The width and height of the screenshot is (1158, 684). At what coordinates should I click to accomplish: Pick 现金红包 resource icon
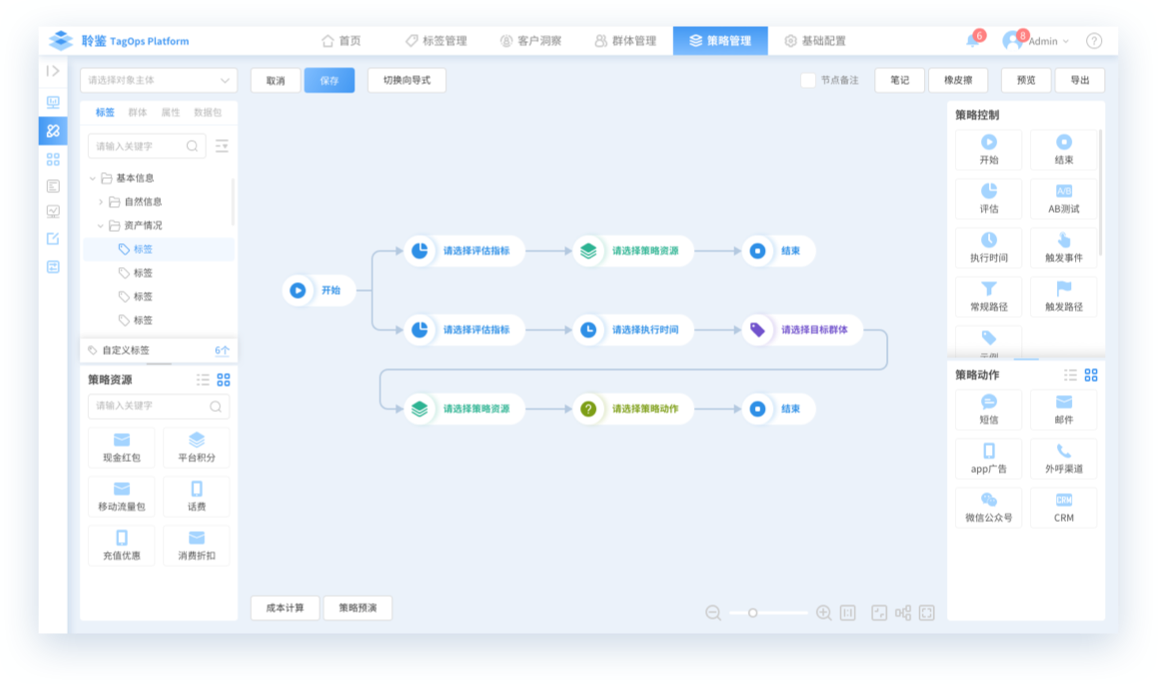[122, 448]
